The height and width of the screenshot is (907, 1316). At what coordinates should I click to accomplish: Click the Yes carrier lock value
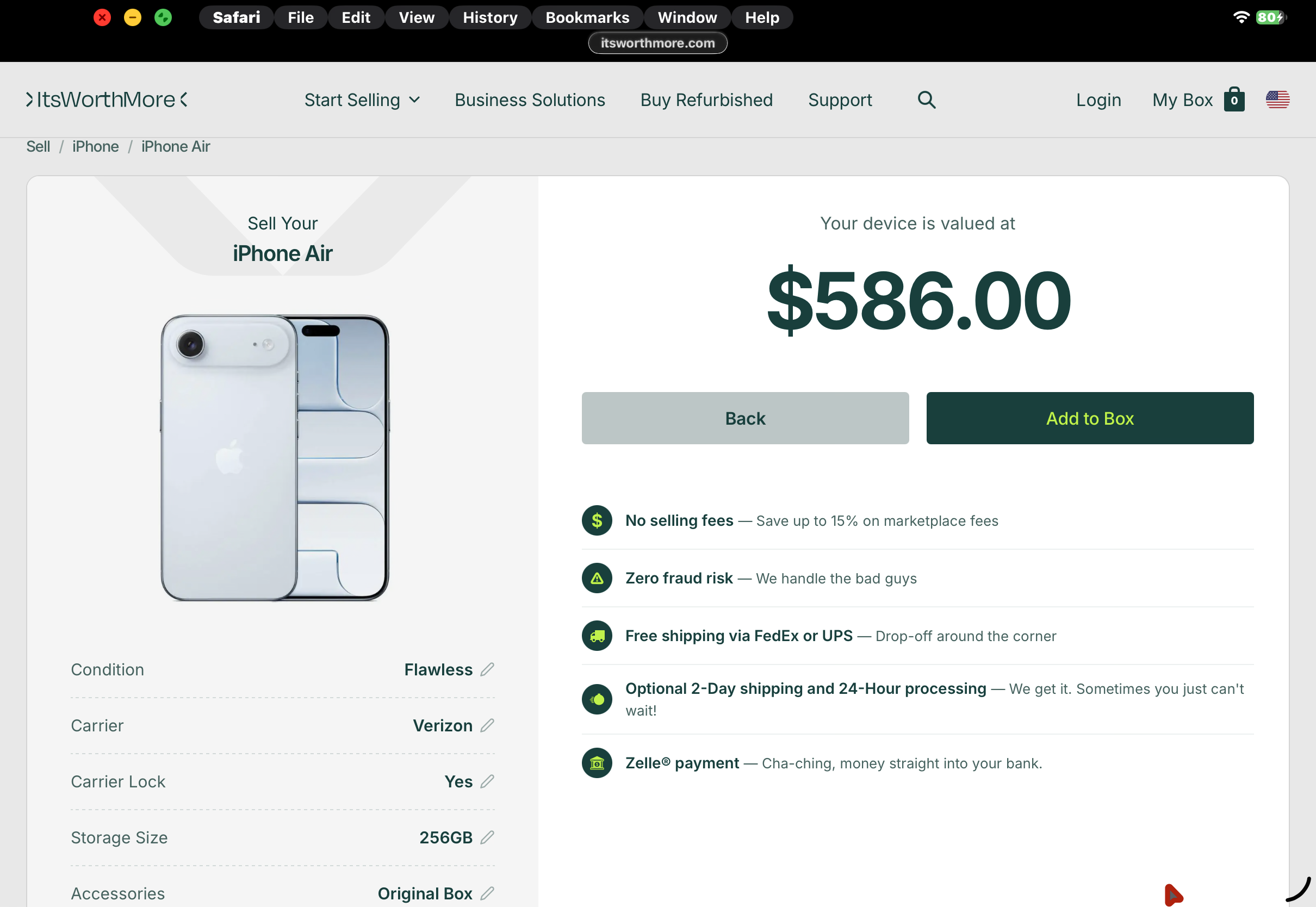[458, 781]
